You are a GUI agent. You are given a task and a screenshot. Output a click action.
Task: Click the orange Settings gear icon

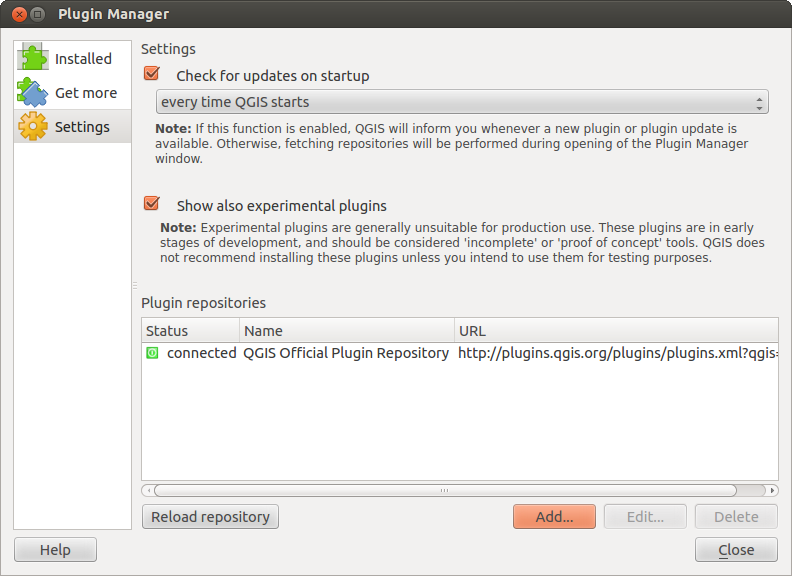click(x=33, y=127)
